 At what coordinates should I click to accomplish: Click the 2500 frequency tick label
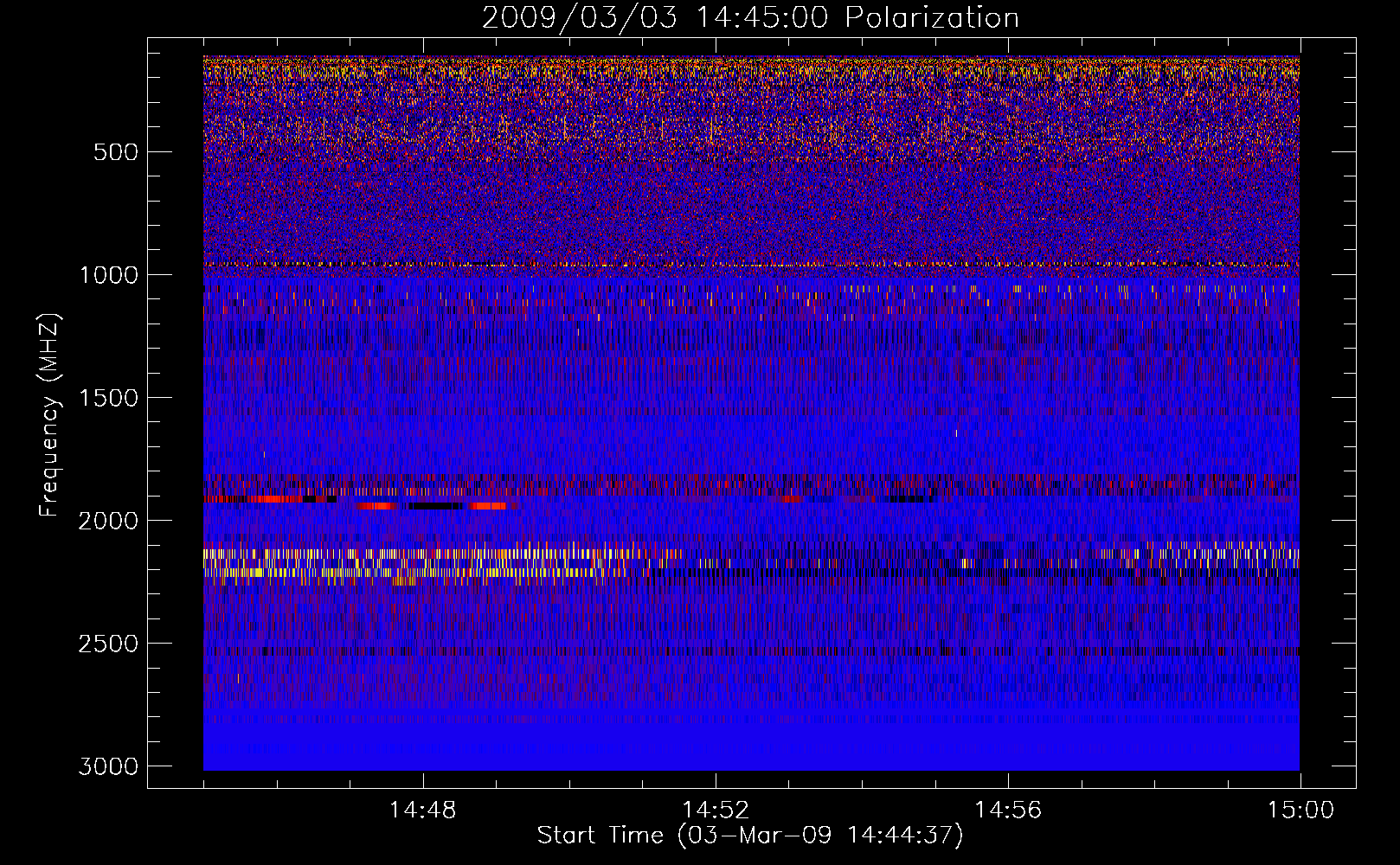(109, 644)
